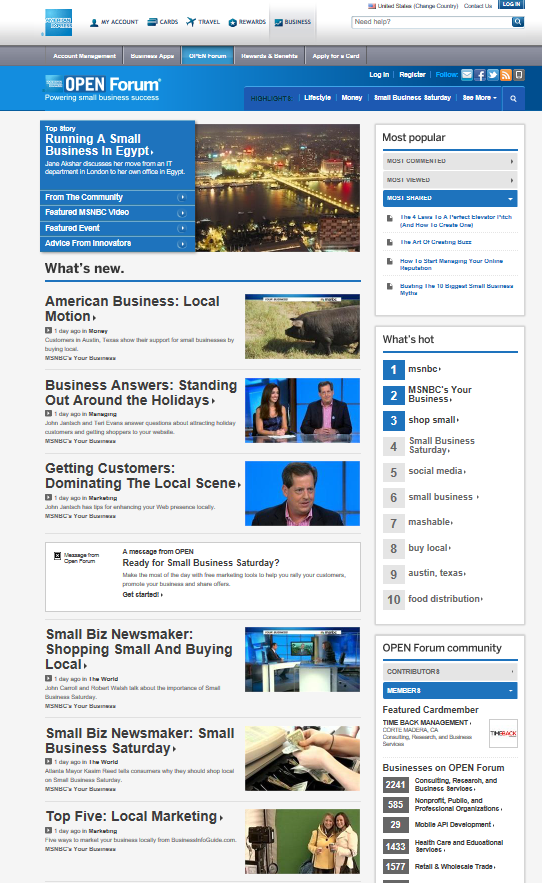Open the Business Apps tab
Image resolution: width=542 pixels, height=883 pixels.
152,56
